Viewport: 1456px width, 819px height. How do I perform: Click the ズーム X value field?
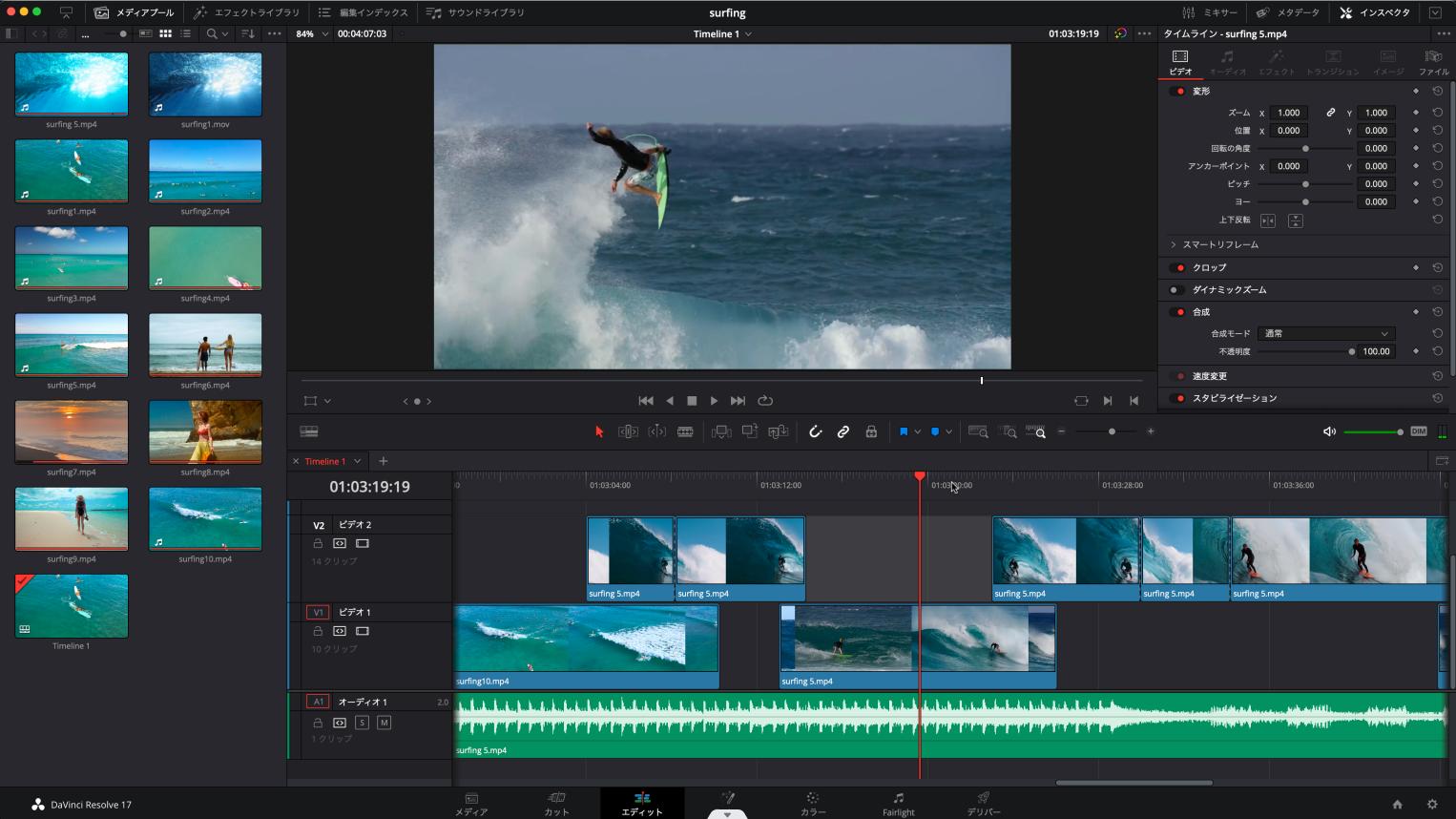[x=1288, y=113]
